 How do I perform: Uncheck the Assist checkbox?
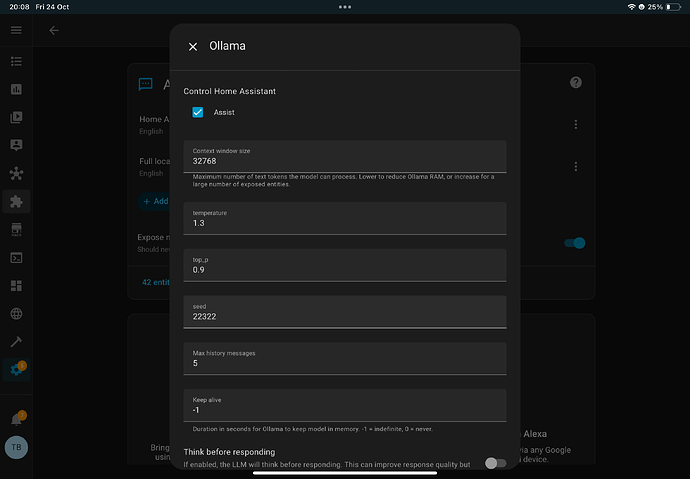tap(198, 112)
